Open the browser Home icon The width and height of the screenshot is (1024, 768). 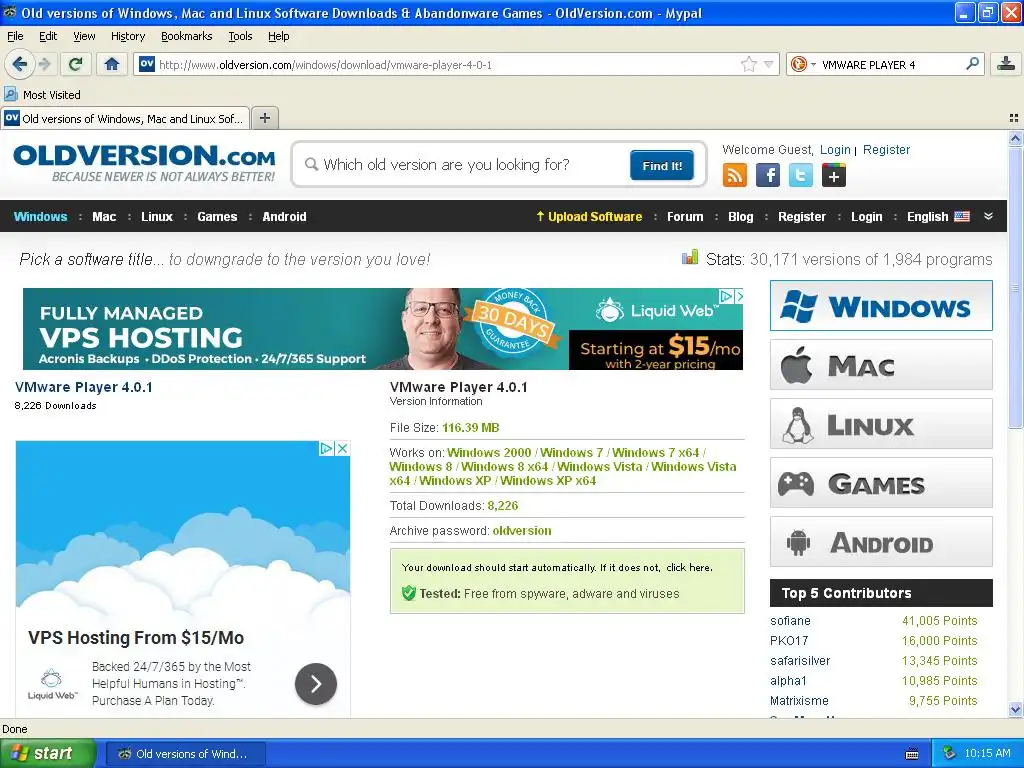pos(112,64)
